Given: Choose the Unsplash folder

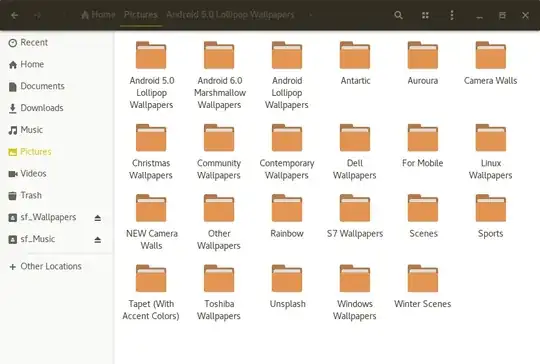Looking at the screenshot, I should (x=287, y=286).
